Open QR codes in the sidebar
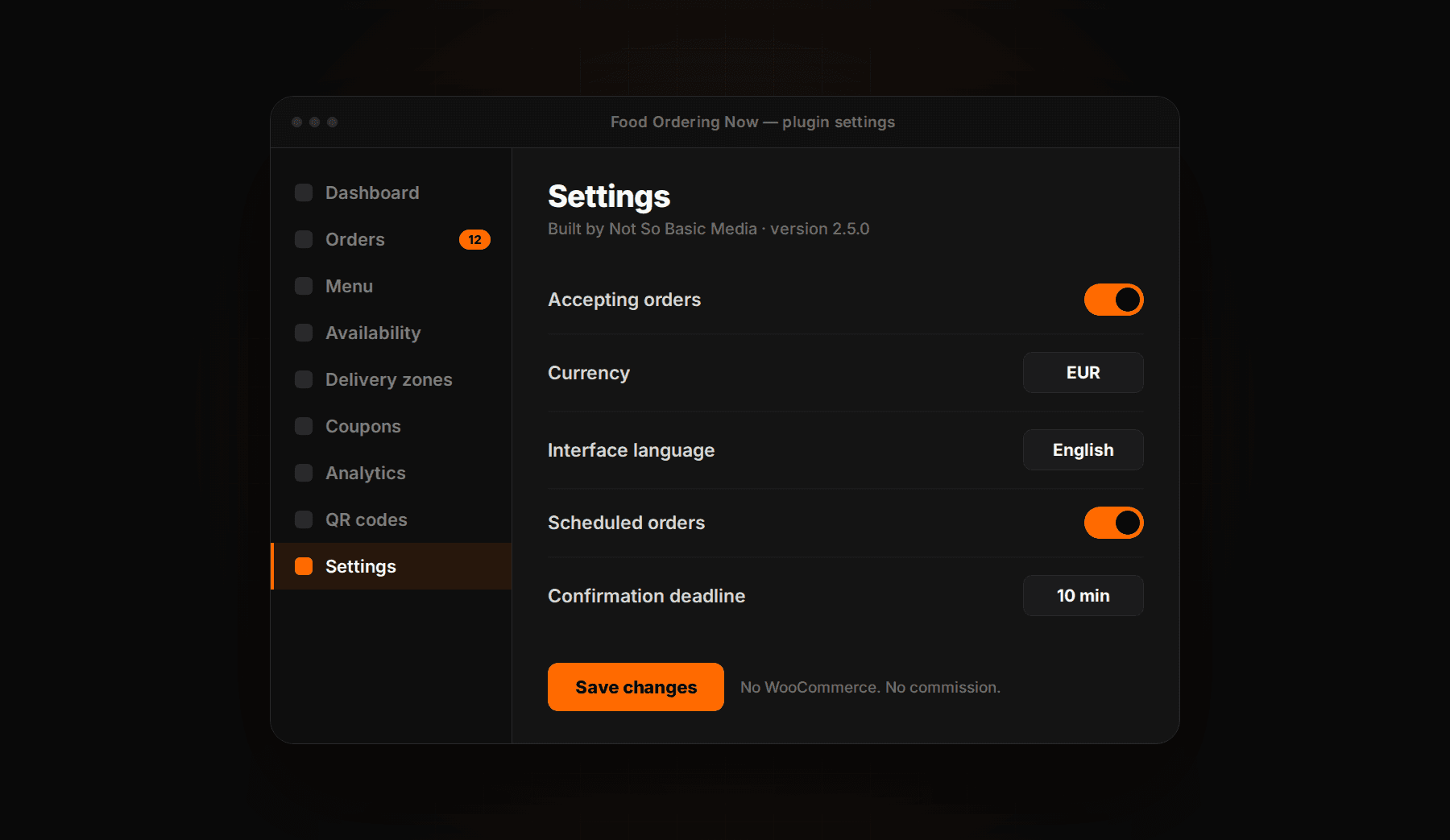 391,519
